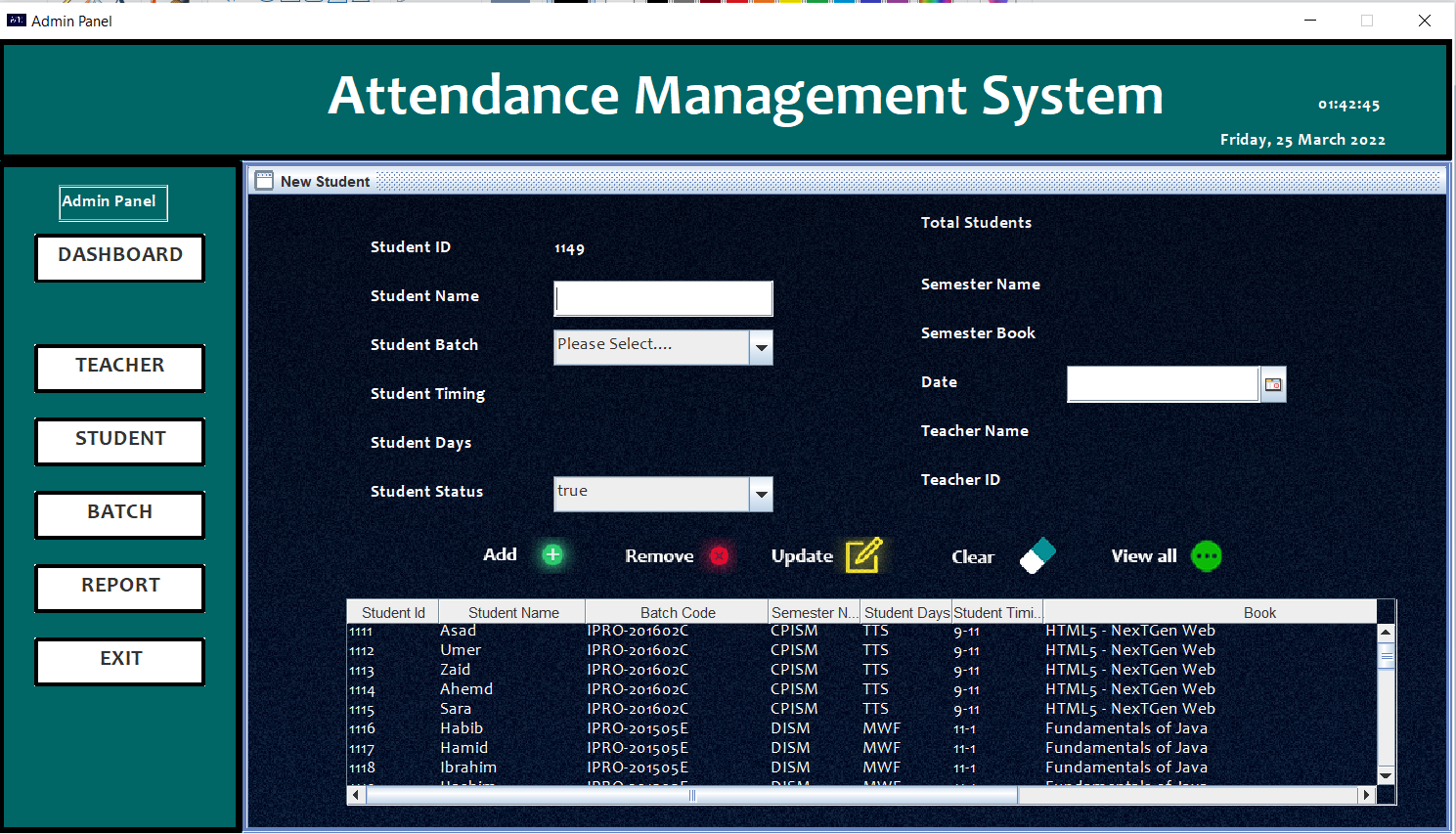Go to the TEACHER section
1456x834 pixels.
click(120, 368)
